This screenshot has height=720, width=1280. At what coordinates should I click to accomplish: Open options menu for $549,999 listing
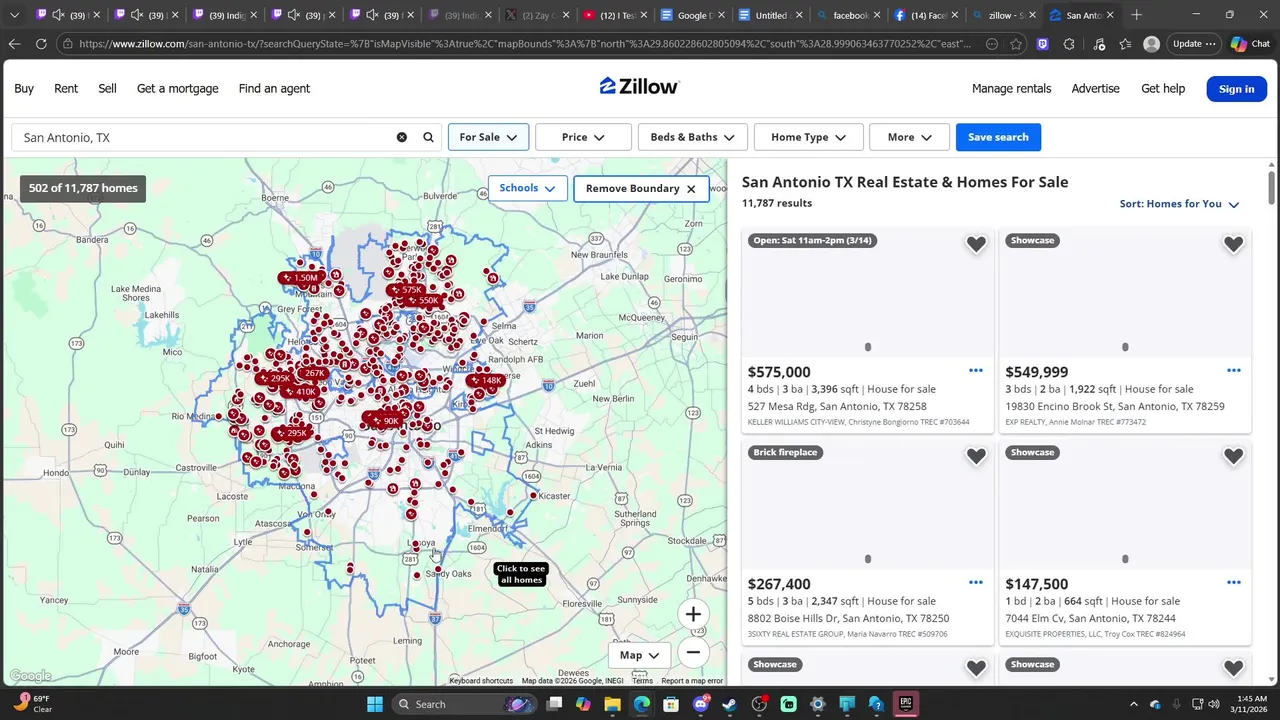tap(1234, 370)
